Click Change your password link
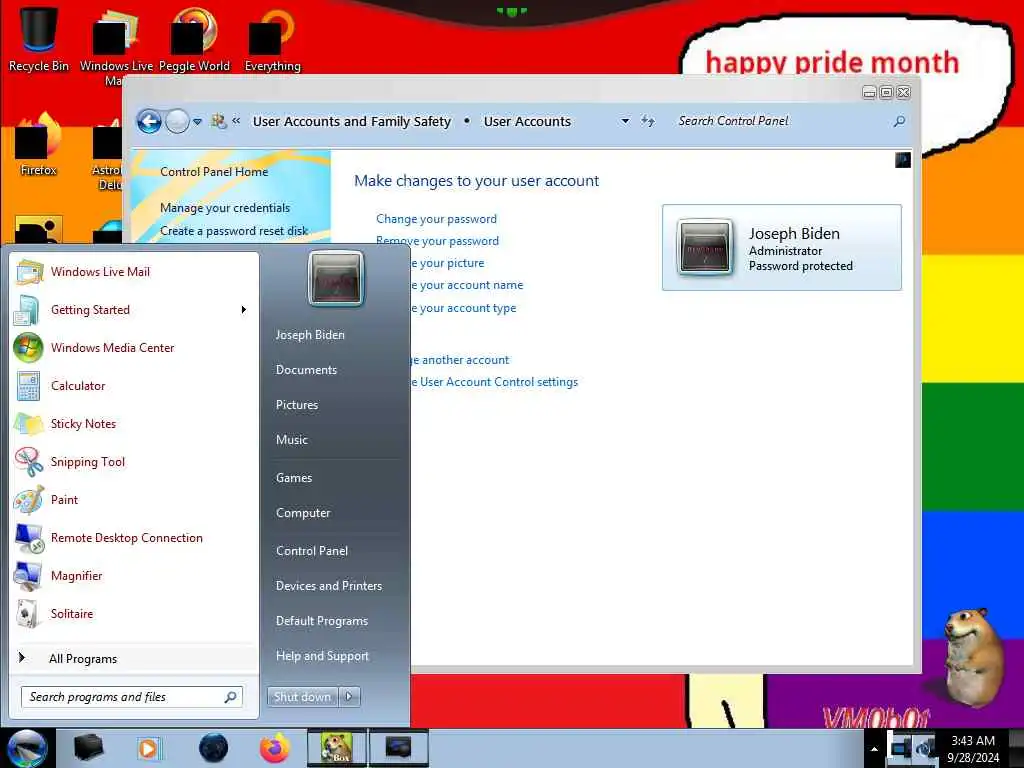The height and width of the screenshot is (768, 1024). [436, 219]
